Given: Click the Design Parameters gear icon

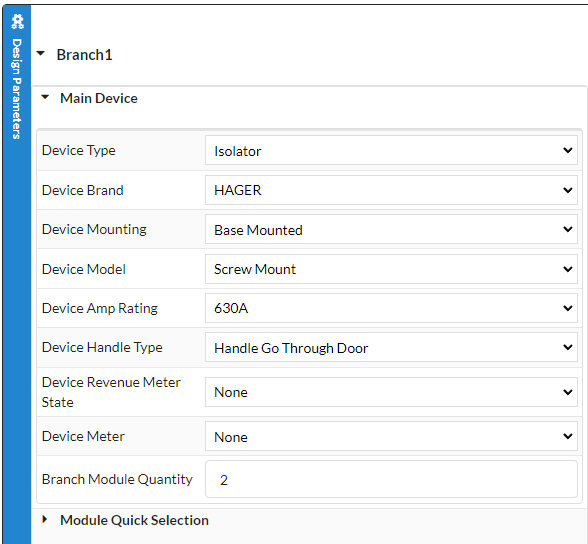Looking at the screenshot, I should pos(17,22).
